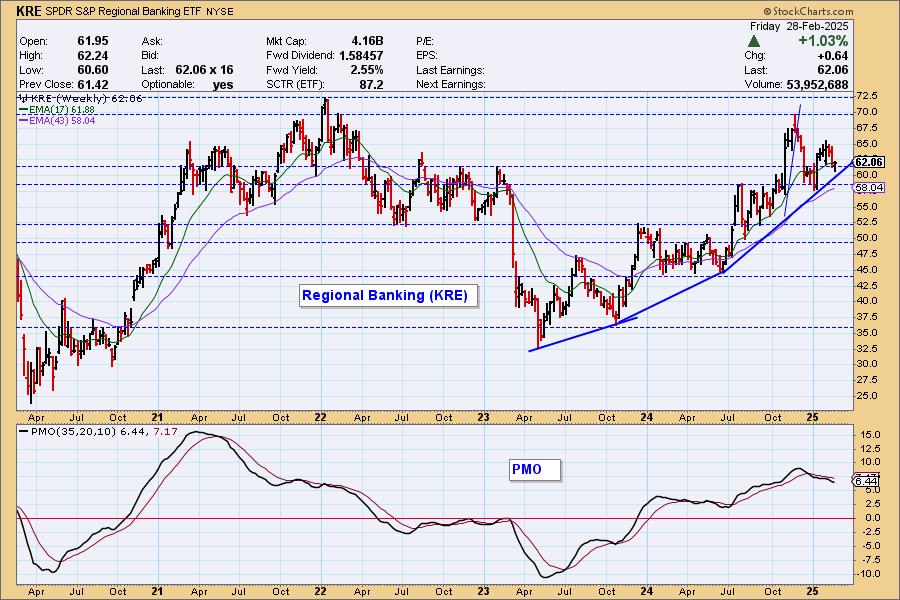Click the Open price value 61.95
The image size is (900, 600).
pyautogui.click(x=92, y=41)
